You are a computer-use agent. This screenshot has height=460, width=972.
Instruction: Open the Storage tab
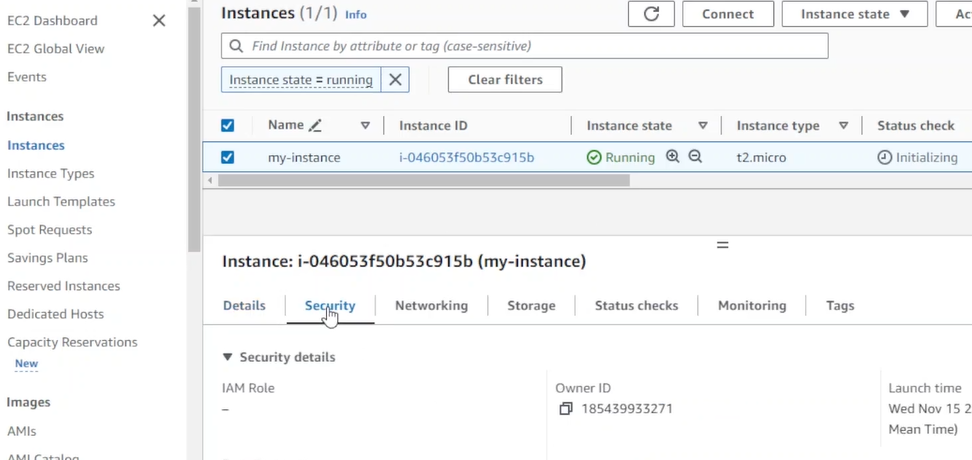coord(531,306)
